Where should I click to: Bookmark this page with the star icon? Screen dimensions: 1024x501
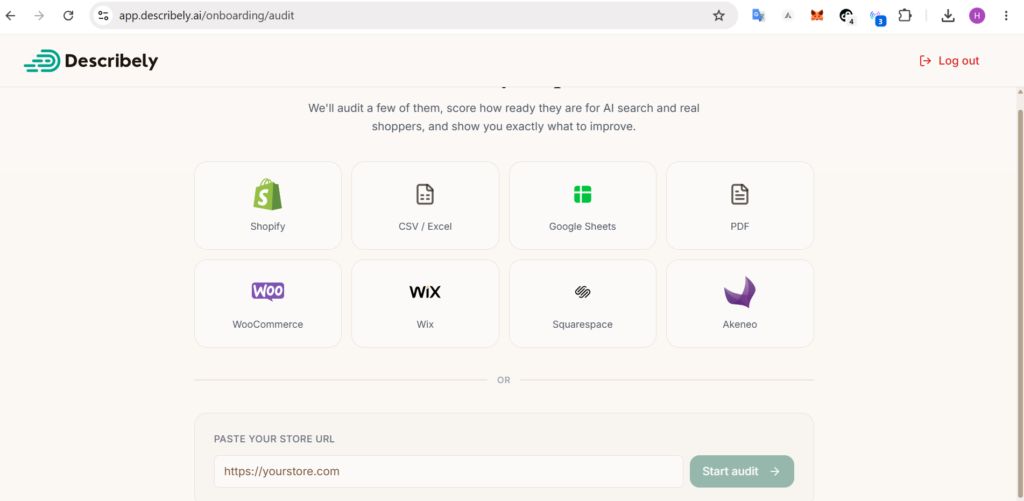(x=719, y=16)
